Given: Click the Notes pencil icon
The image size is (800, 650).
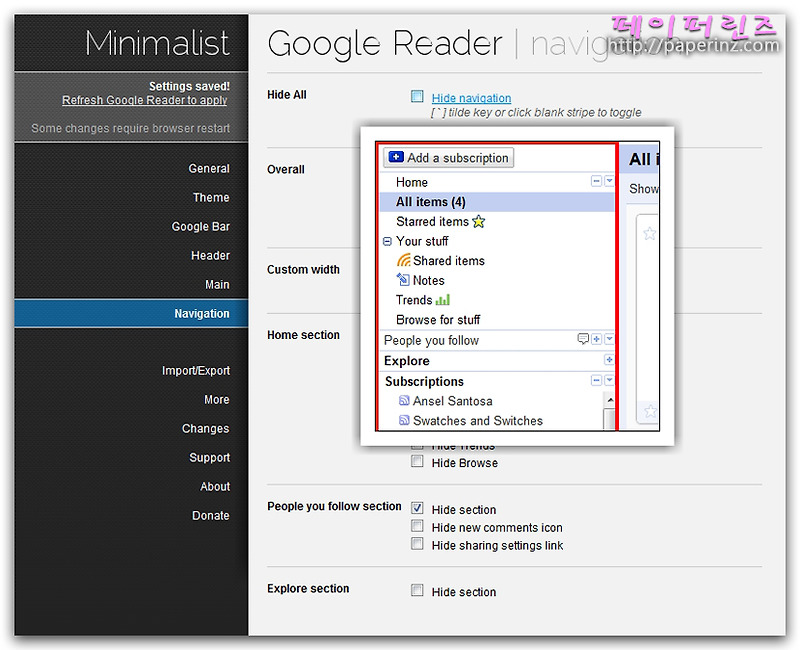Looking at the screenshot, I should 403,280.
